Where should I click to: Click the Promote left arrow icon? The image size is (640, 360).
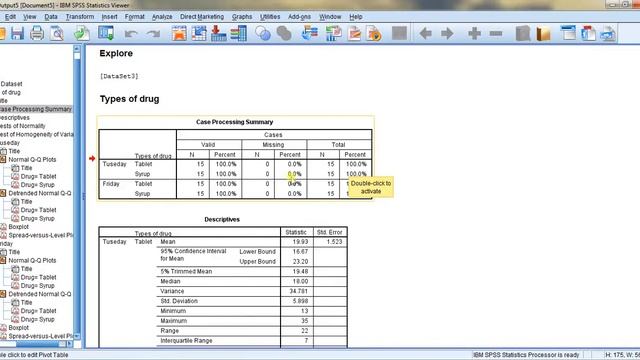425,33
